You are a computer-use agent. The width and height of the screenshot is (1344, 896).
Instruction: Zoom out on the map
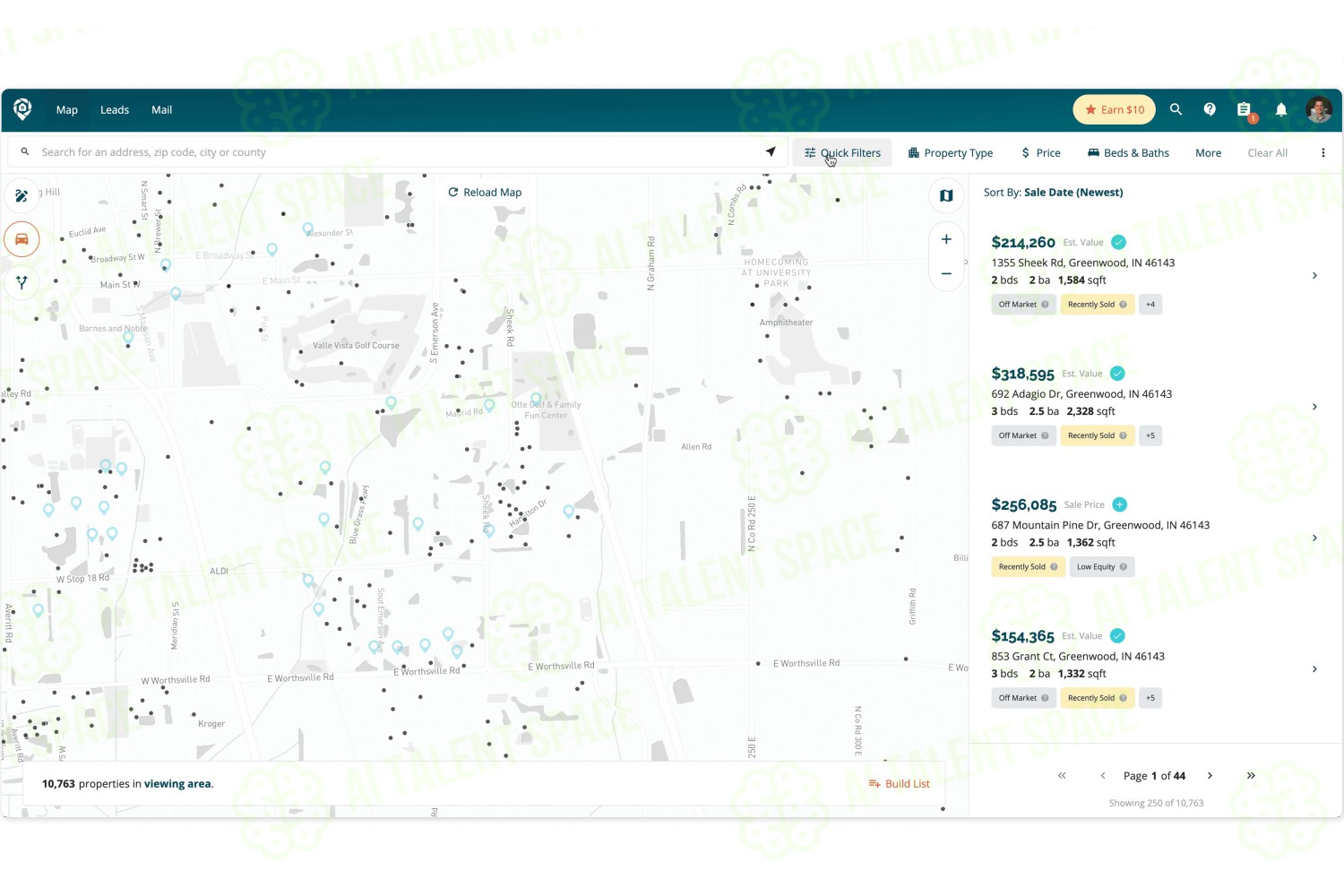coord(946,273)
